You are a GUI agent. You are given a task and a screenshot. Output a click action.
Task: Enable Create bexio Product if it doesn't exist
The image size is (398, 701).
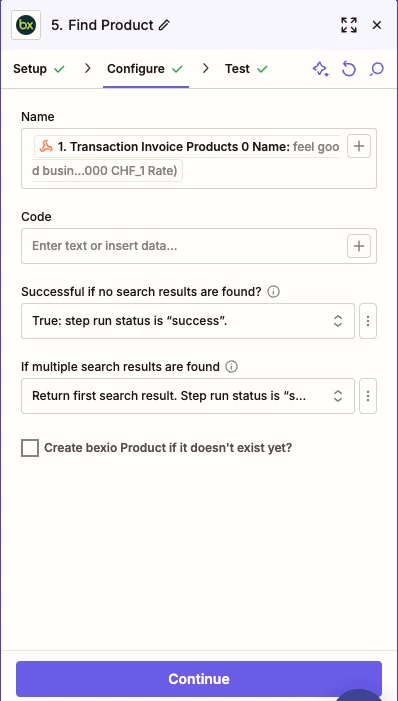pos(30,448)
